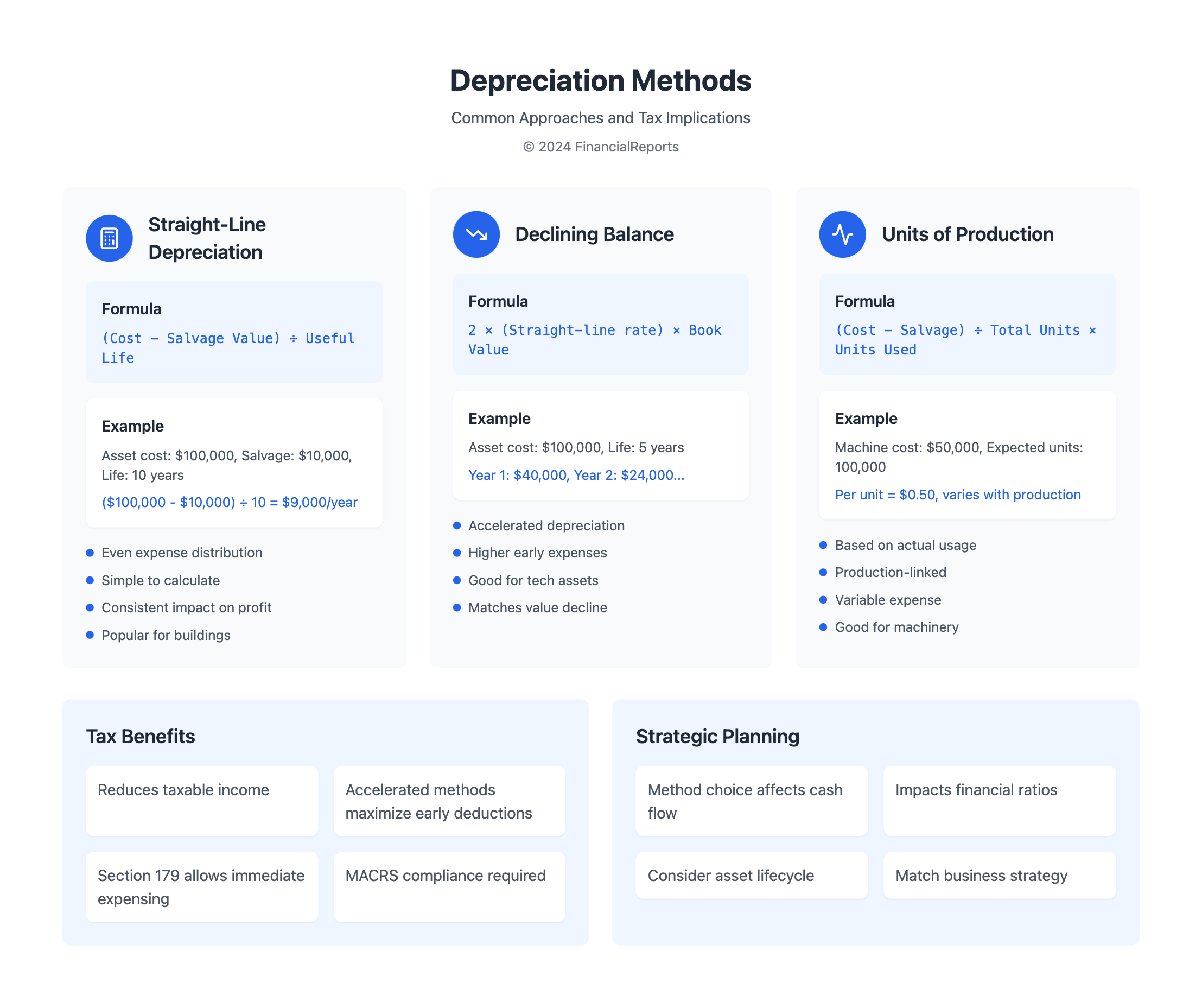Click the Reduces taxable income card
Image resolution: width=1202 pixels, height=1008 pixels.
click(201, 800)
